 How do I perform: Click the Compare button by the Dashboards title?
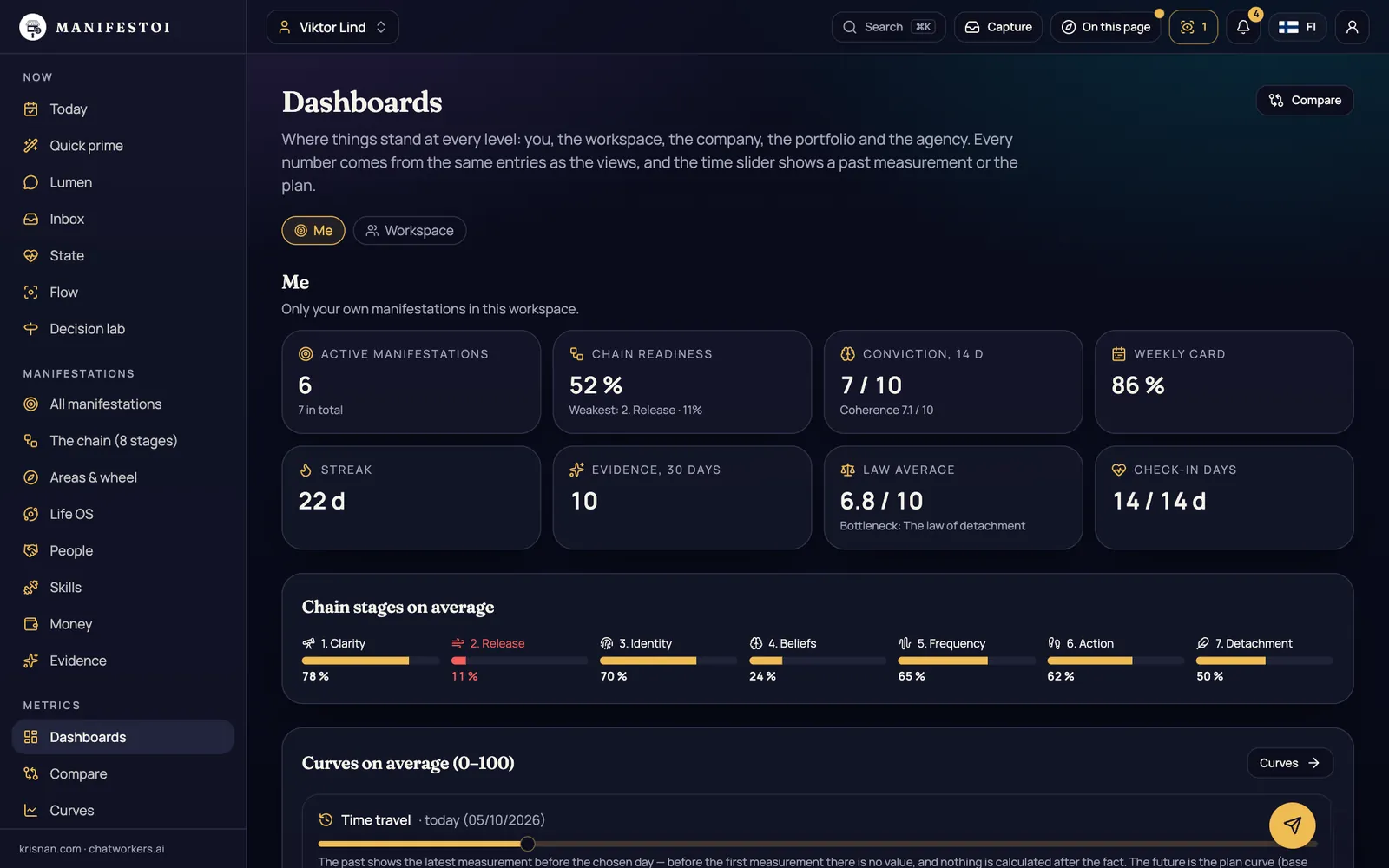coord(1305,100)
